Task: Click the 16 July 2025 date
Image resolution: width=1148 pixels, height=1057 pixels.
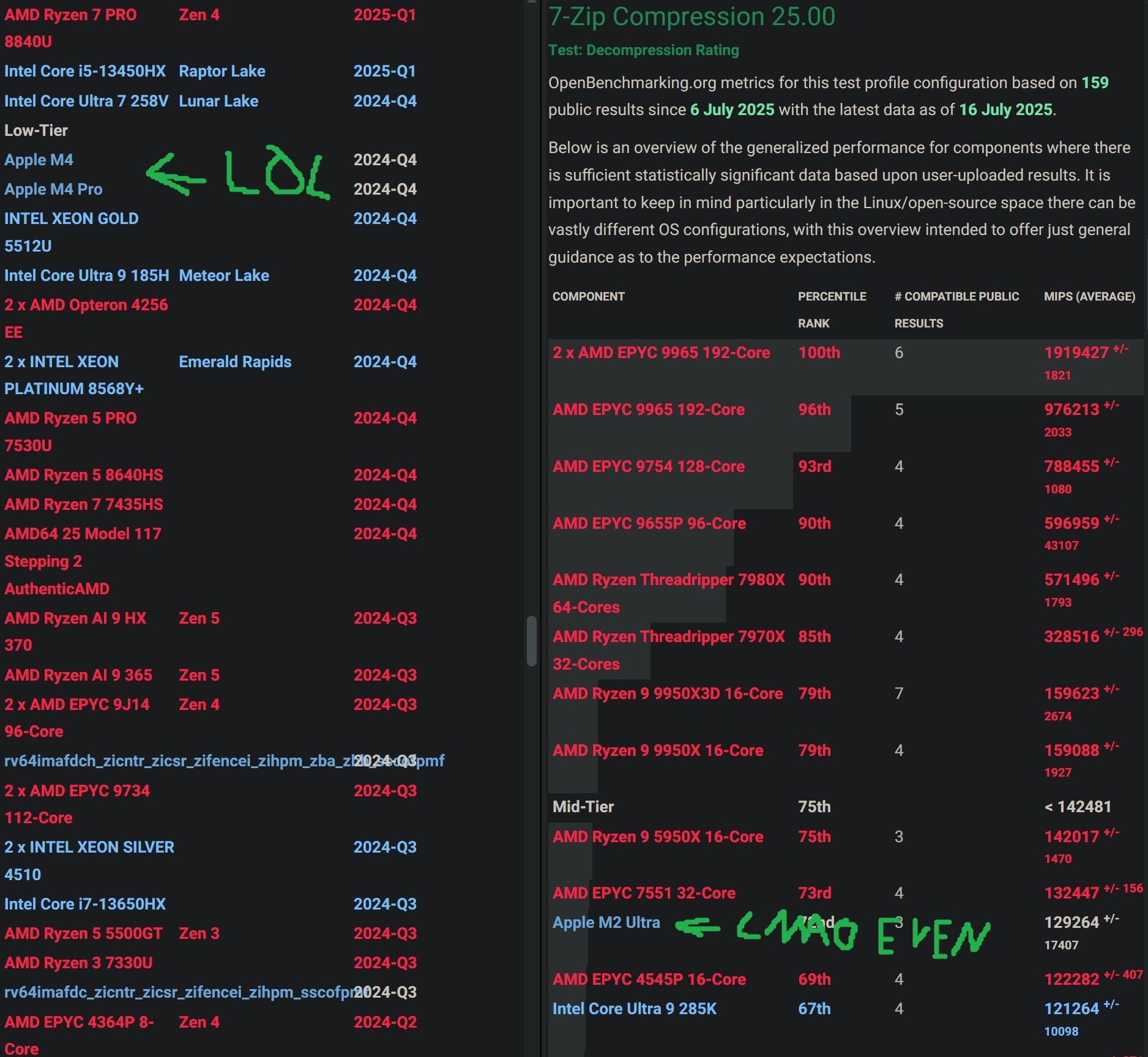Action: tap(1005, 110)
